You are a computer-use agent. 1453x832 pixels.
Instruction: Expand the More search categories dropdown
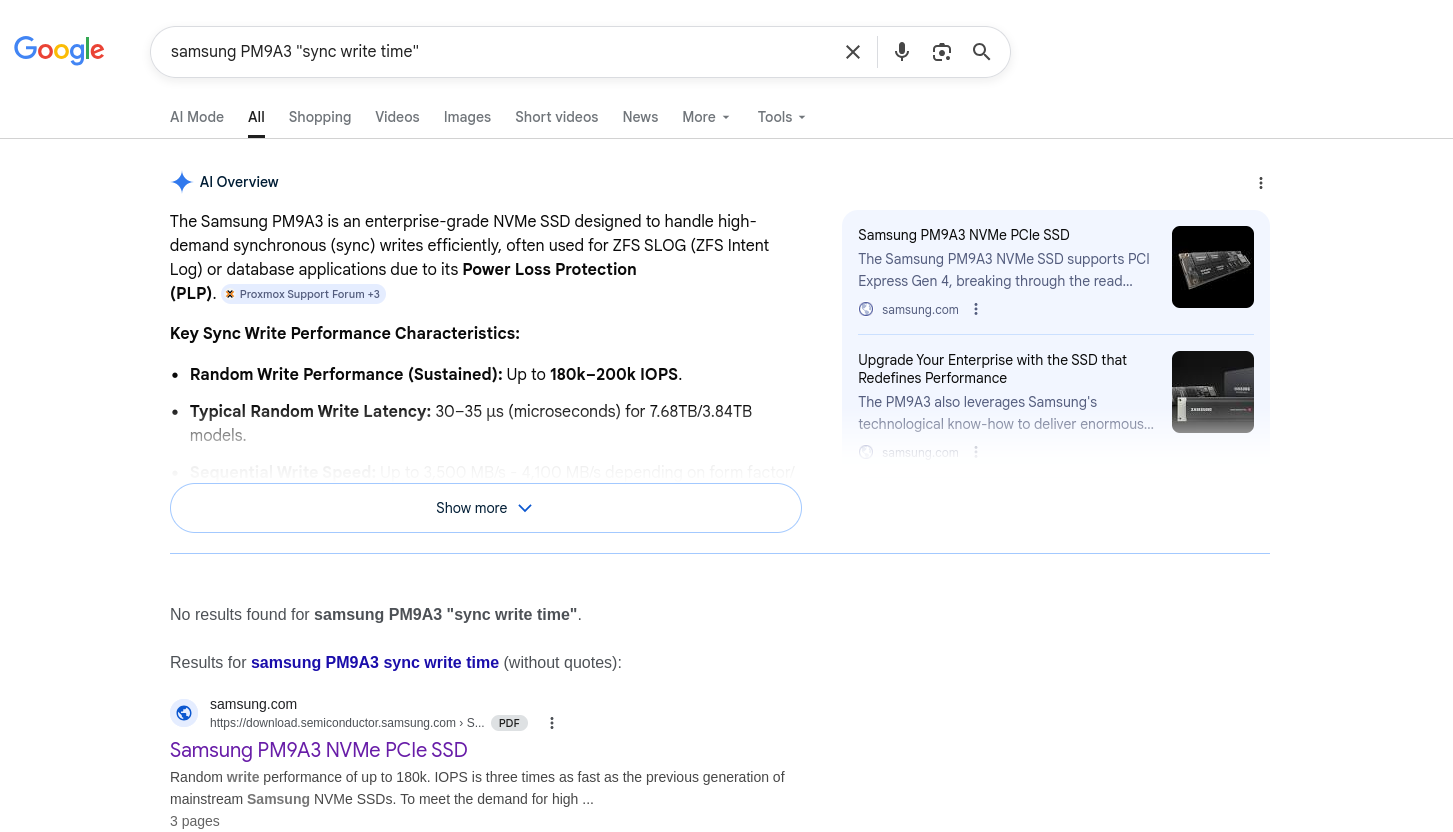tap(706, 117)
